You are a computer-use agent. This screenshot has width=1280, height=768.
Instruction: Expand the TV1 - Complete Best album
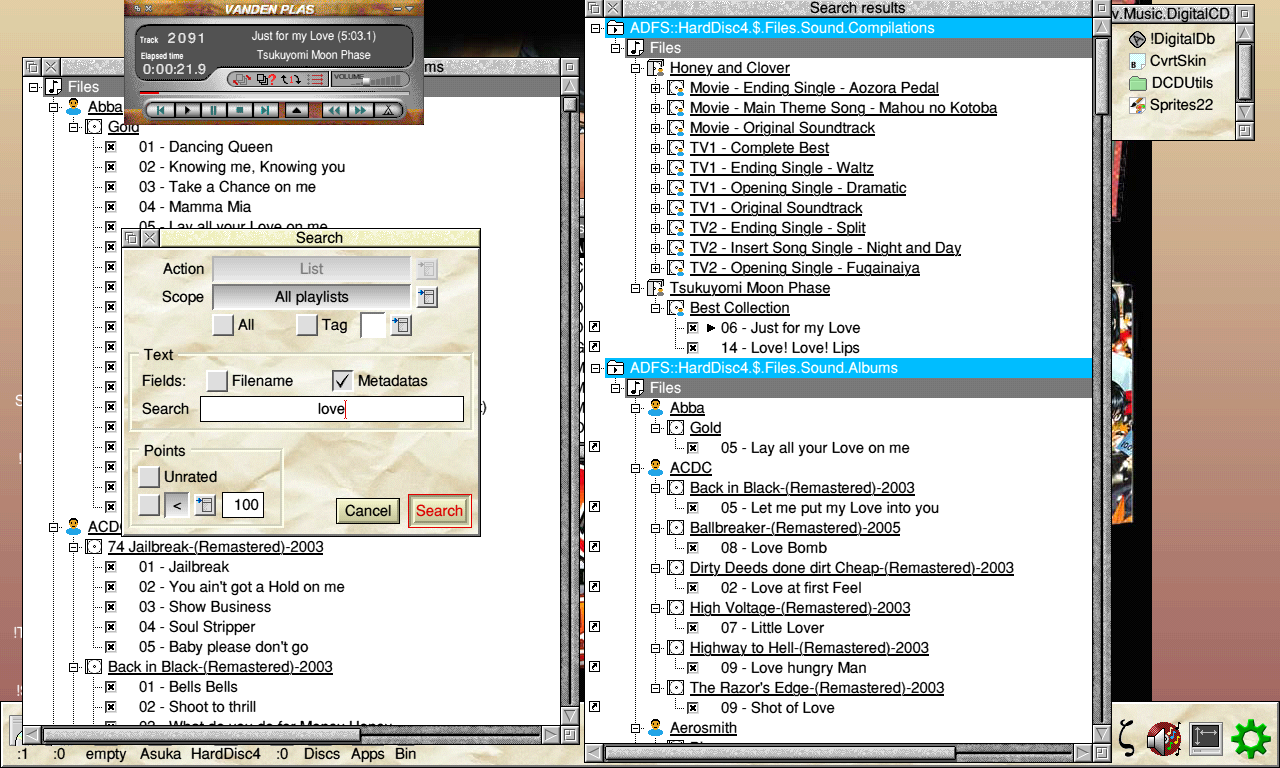pyautogui.click(x=656, y=148)
